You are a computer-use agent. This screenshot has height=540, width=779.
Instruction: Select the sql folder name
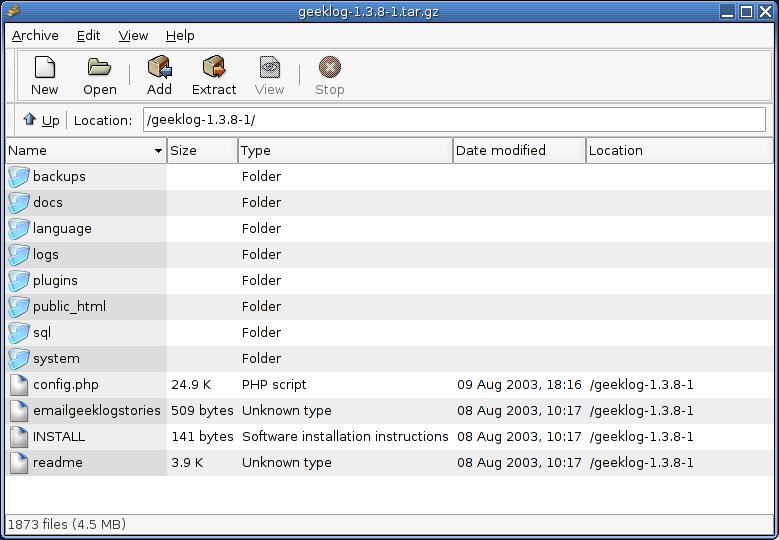pos(42,332)
